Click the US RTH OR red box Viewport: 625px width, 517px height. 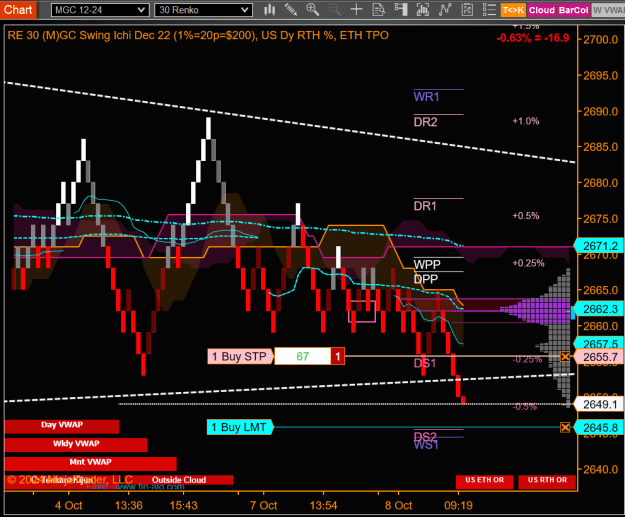[x=547, y=481]
